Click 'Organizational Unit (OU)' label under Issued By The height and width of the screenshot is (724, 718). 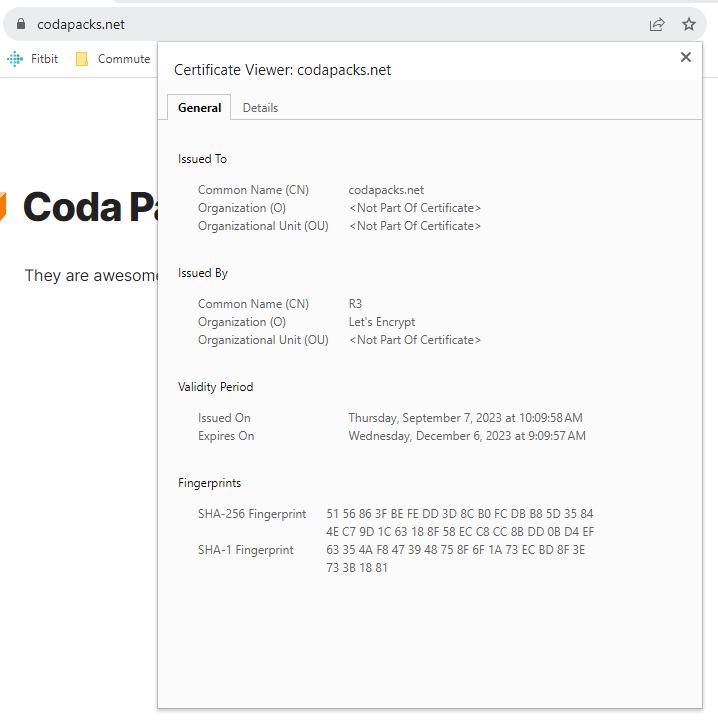pos(263,340)
